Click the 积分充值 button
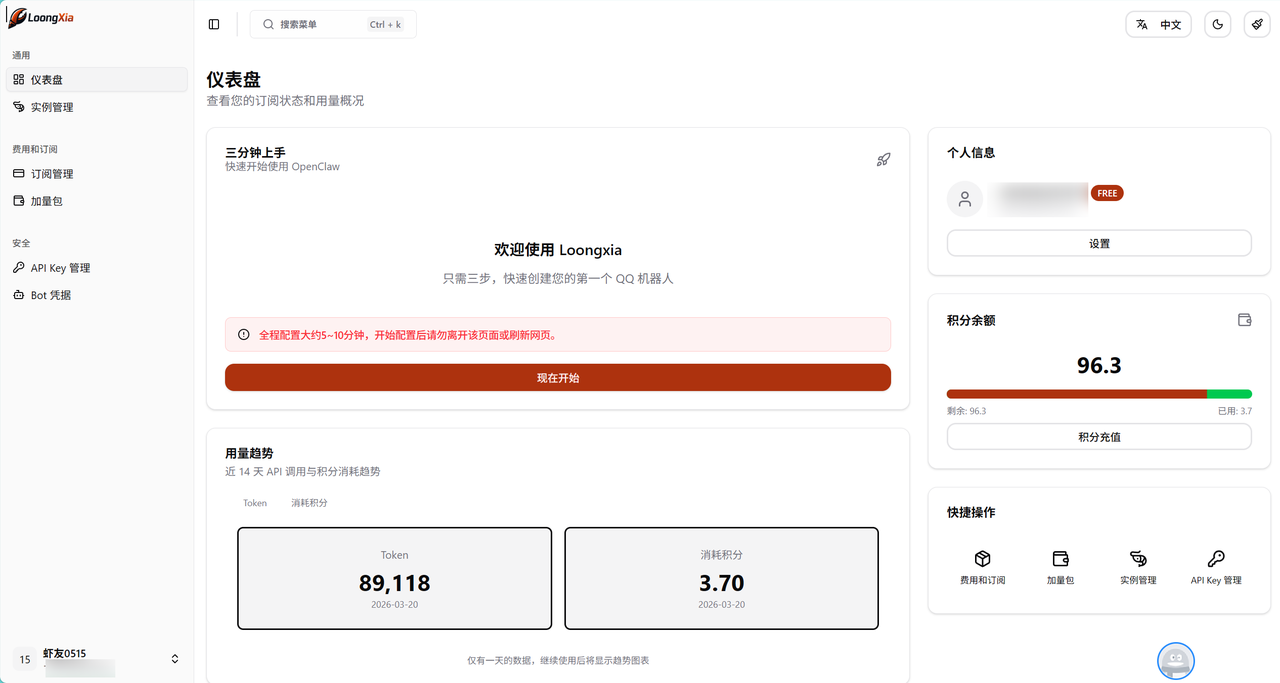 (1099, 437)
